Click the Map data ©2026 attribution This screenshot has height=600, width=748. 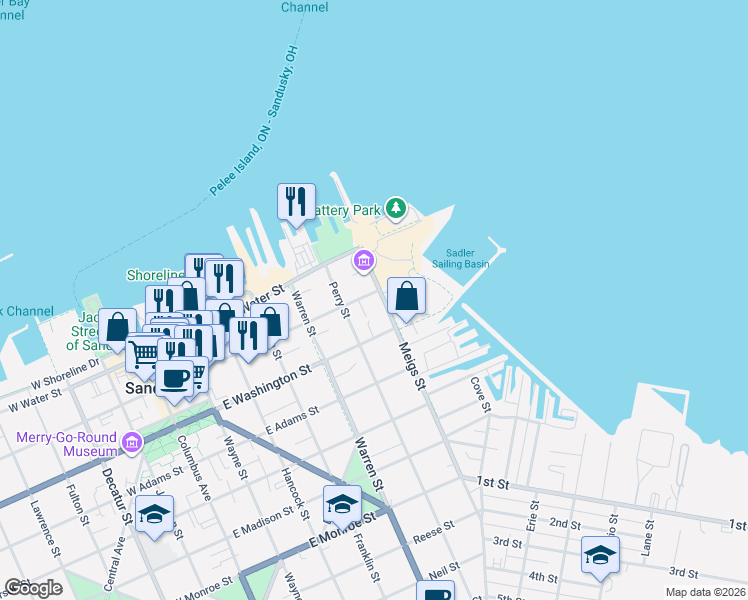pyautogui.click(x=705, y=593)
